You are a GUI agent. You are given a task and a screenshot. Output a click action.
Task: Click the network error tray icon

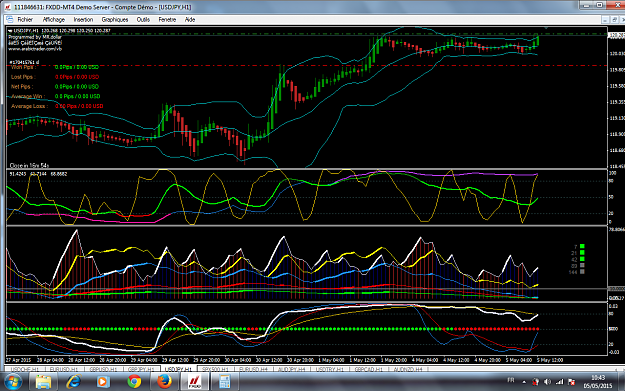(x=535, y=382)
